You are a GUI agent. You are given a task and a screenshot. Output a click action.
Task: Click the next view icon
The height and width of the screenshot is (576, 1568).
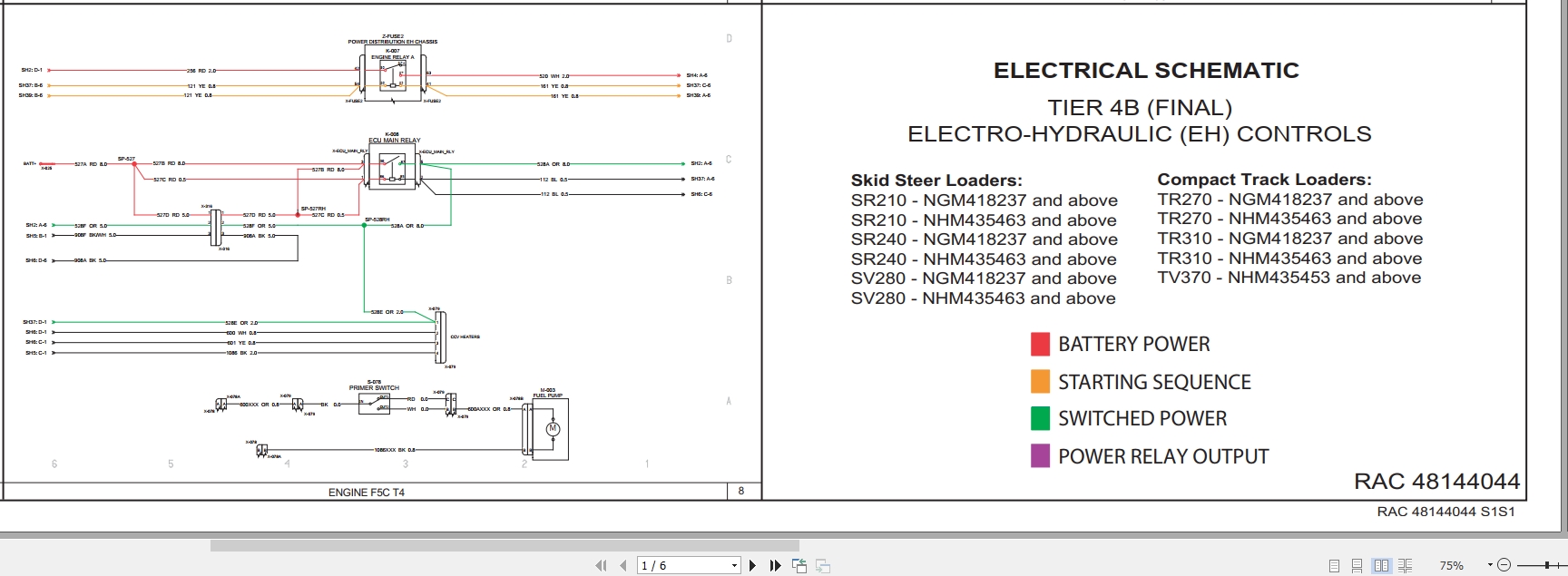pos(823,566)
